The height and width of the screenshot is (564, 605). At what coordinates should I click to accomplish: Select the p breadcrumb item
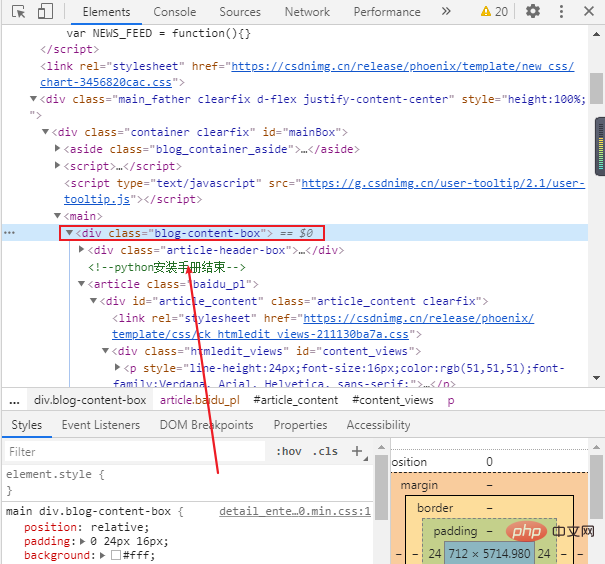tap(451, 401)
